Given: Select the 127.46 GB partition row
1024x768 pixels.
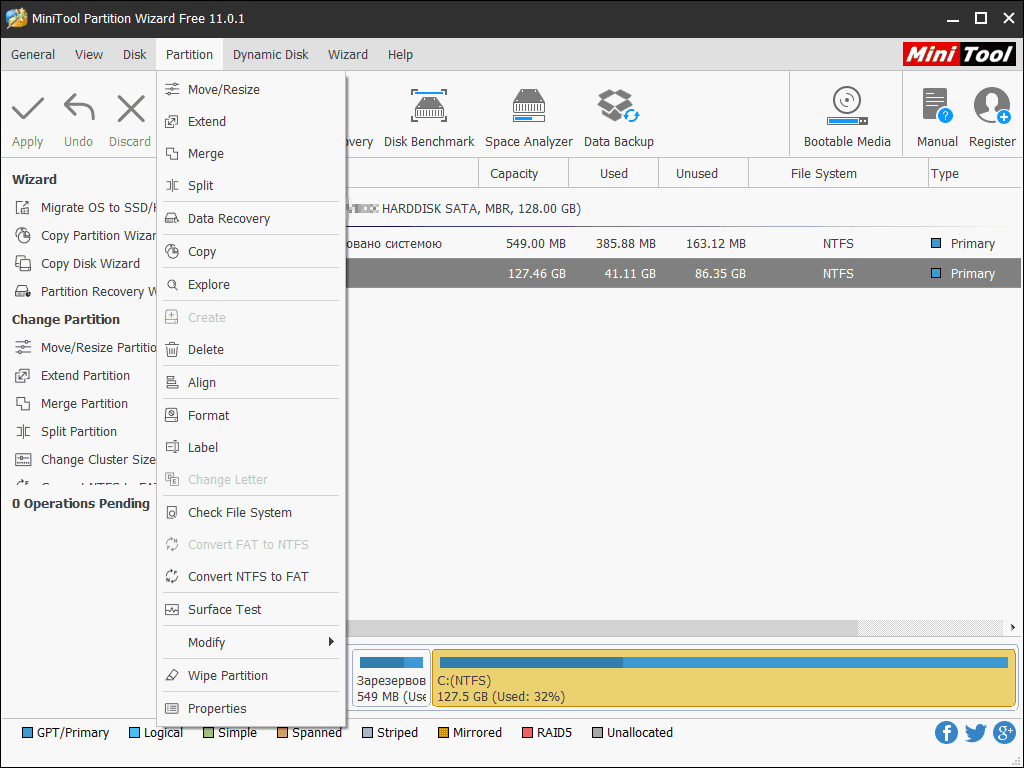Looking at the screenshot, I should [x=683, y=274].
